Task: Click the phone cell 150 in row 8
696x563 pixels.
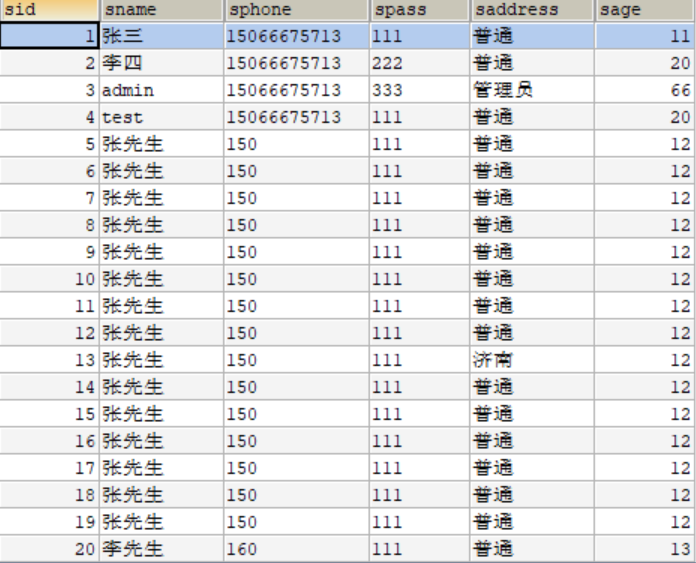Action: (x=297, y=225)
